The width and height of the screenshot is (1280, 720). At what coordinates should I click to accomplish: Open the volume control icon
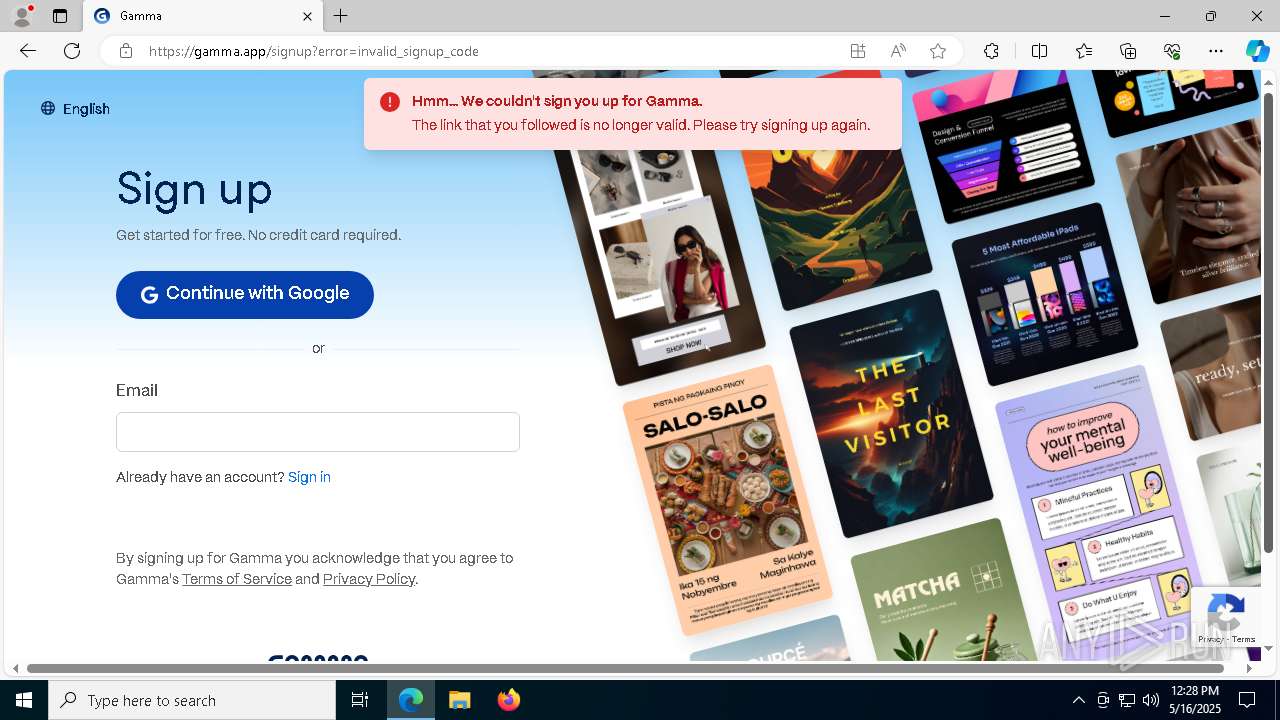[x=1151, y=700]
